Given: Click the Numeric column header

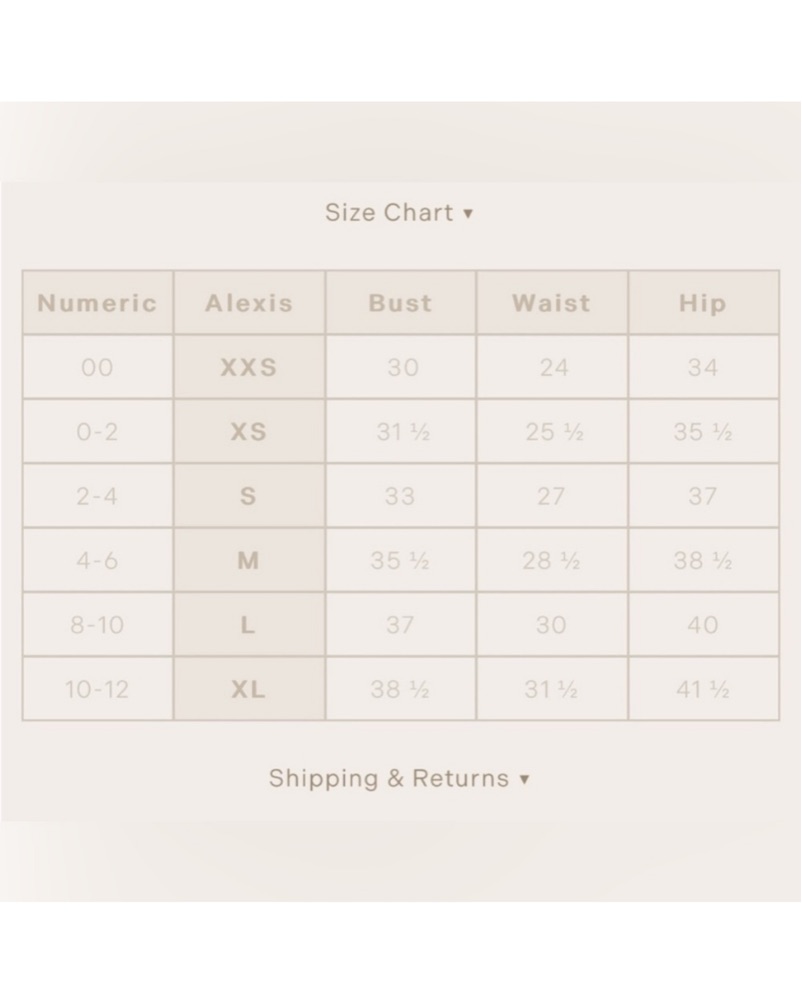Looking at the screenshot, I should click(98, 303).
